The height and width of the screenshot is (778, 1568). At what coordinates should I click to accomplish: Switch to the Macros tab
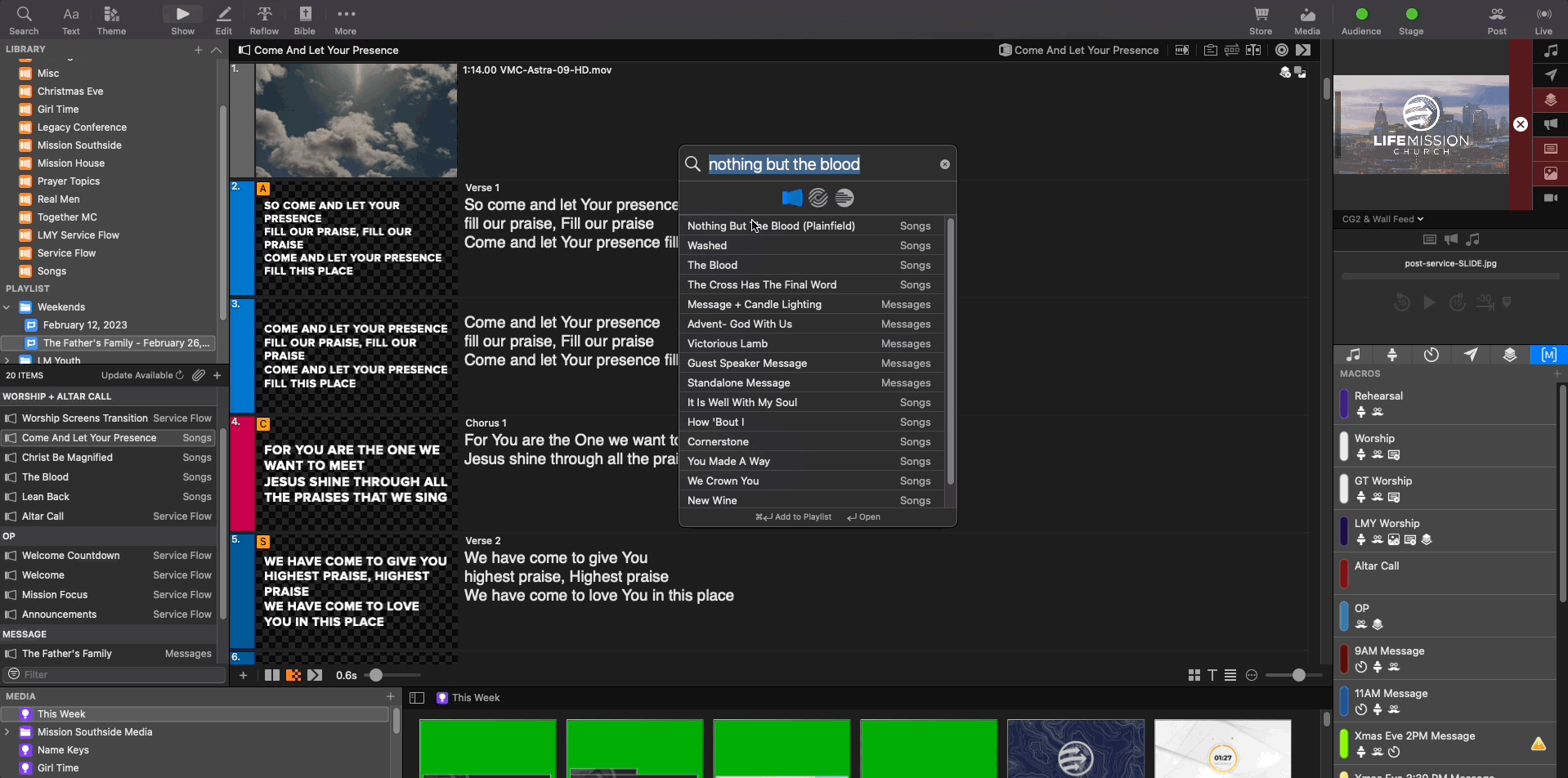[1548, 355]
